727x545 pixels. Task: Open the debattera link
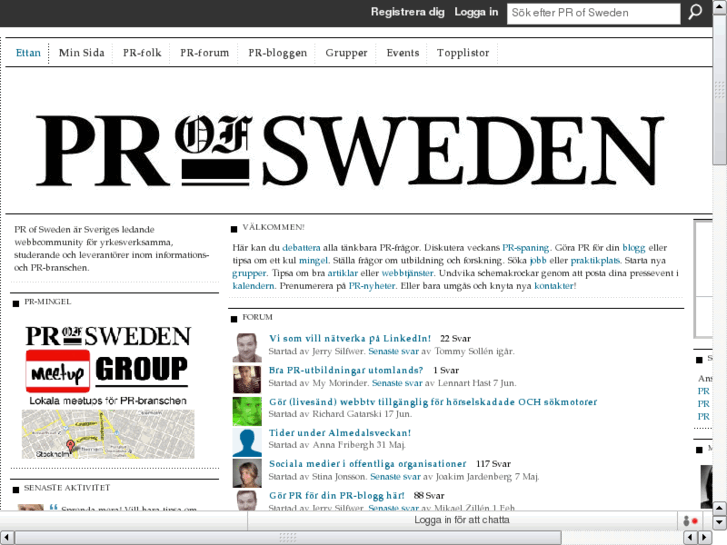click(301, 248)
